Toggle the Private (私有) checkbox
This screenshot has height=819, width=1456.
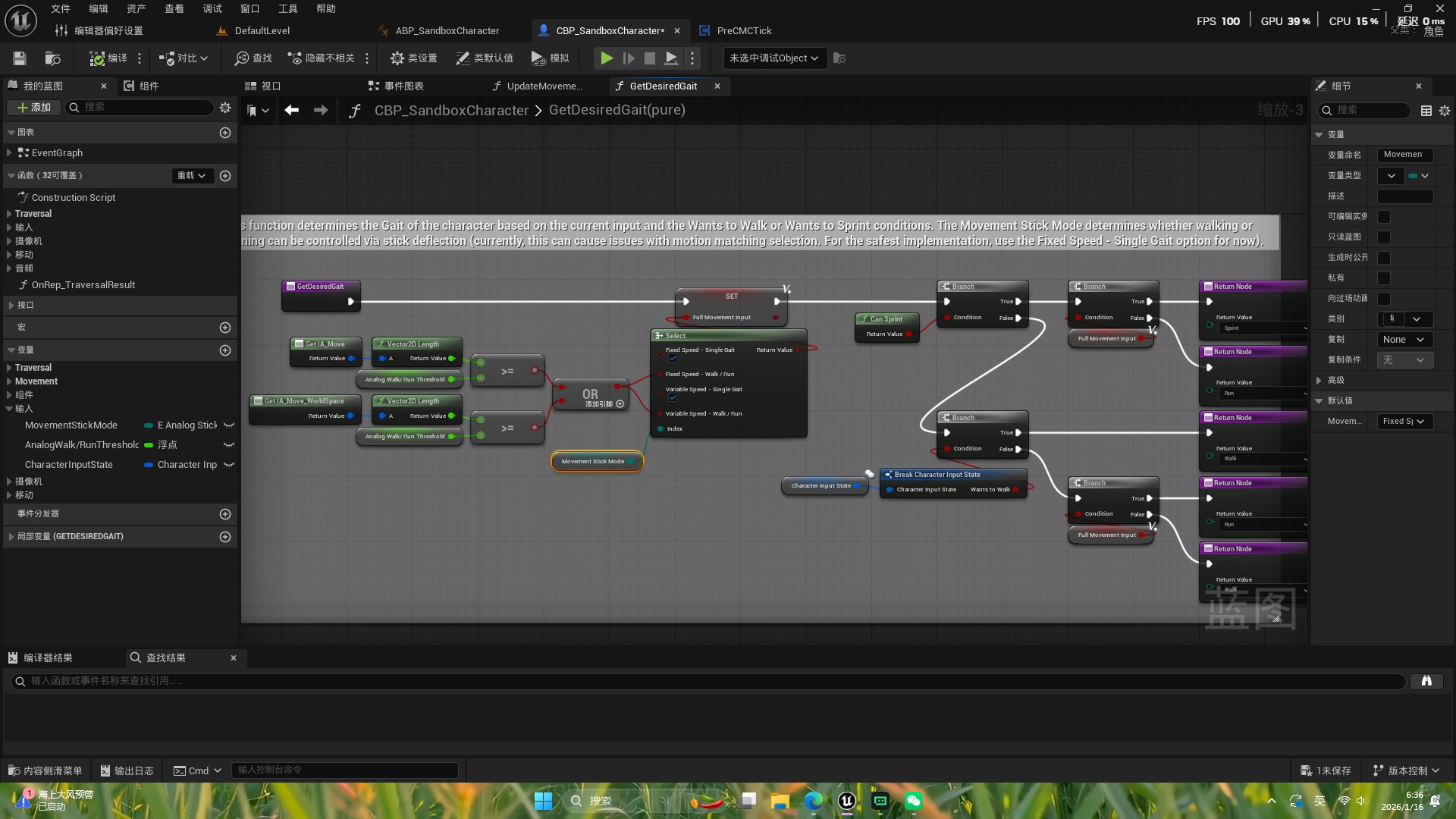coord(1384,278)
